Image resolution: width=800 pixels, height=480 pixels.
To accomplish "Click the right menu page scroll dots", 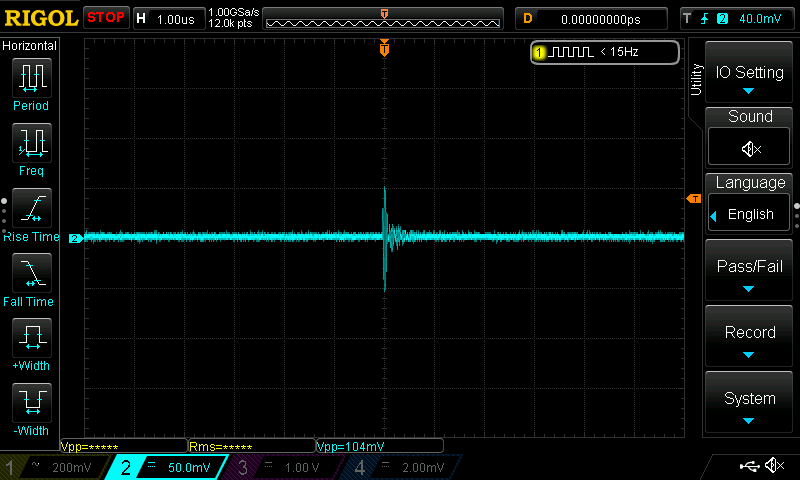I will coord(796,217).
